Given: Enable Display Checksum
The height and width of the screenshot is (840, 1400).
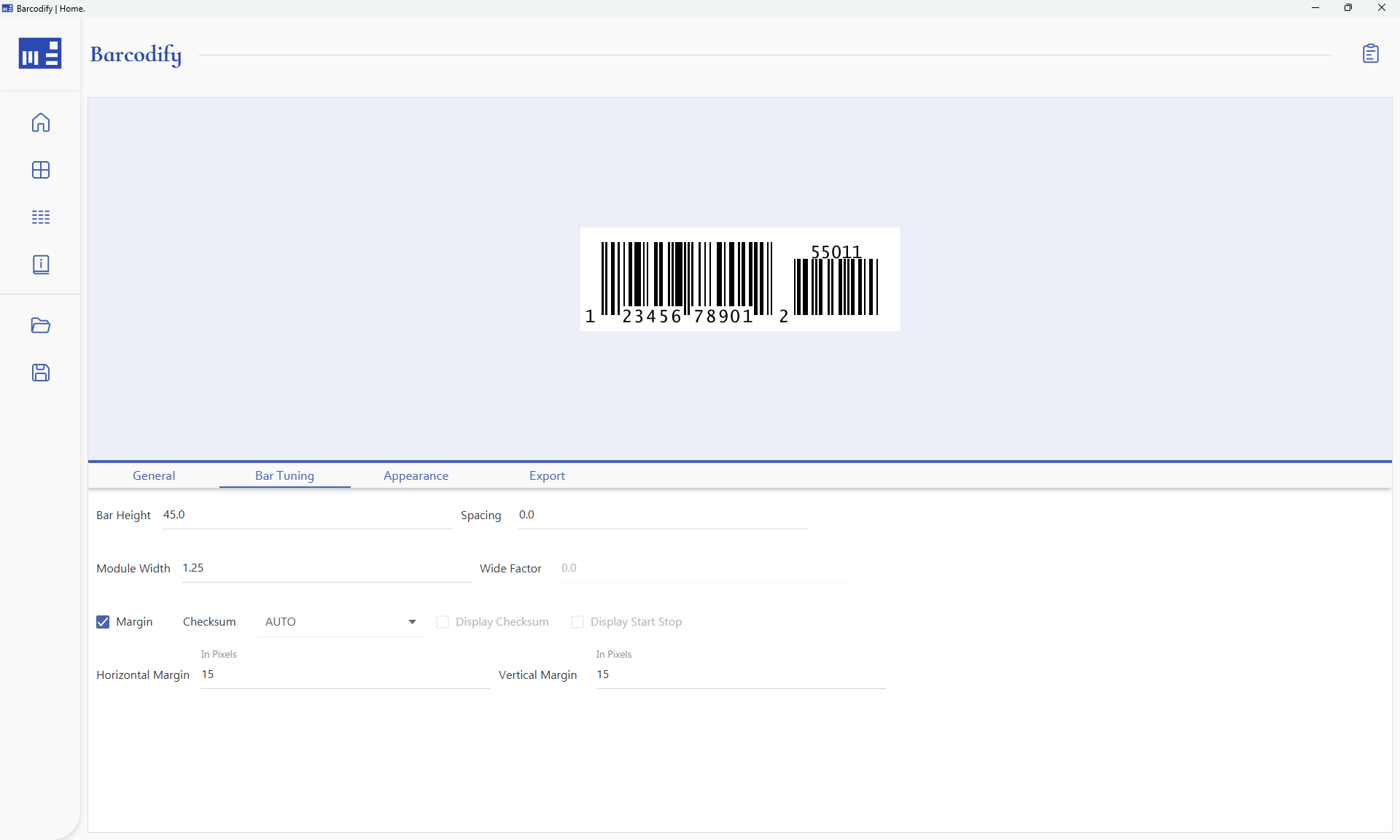Looking at the screenshot, I should tap(443, 622).
